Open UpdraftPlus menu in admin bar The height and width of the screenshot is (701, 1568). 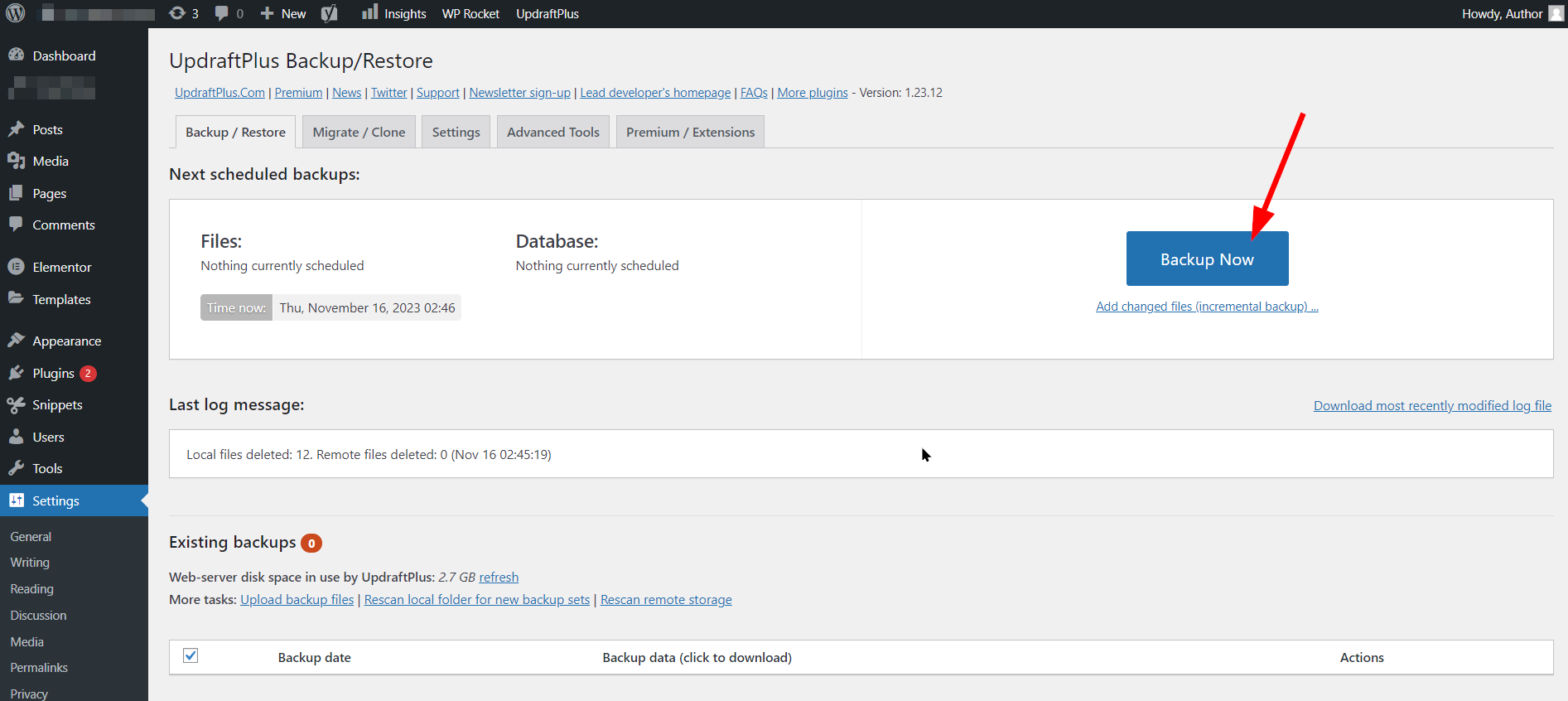tap(548, 13)
